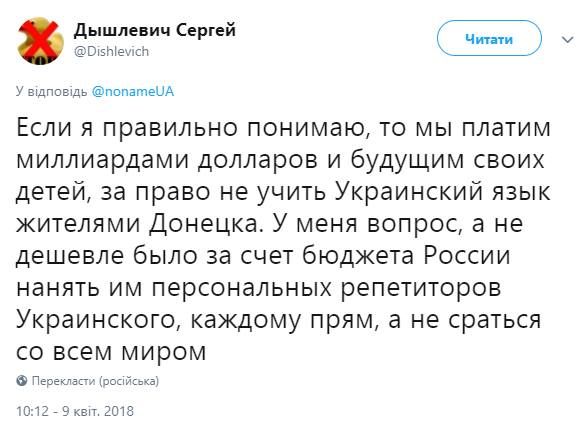Image resolution: width=577 pixels, height=425 pixels.
Task: Expand the tweet options chevron
Action: pos(567,39)
